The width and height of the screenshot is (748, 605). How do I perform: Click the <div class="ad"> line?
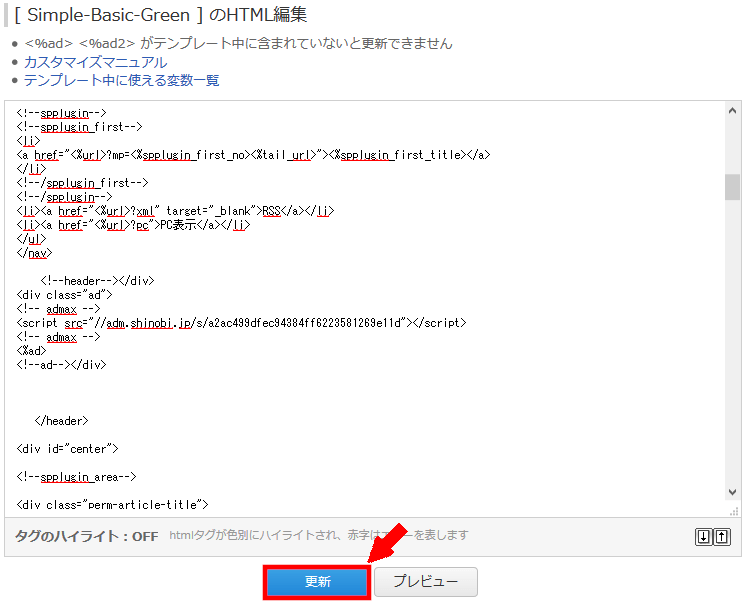coord(64,295)
